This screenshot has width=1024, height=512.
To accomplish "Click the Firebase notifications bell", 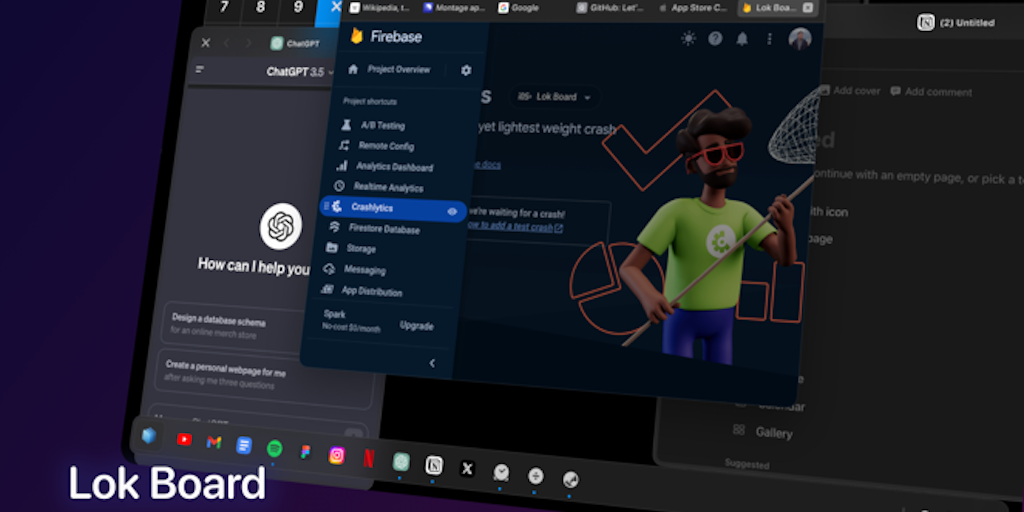I will point(742,39).
